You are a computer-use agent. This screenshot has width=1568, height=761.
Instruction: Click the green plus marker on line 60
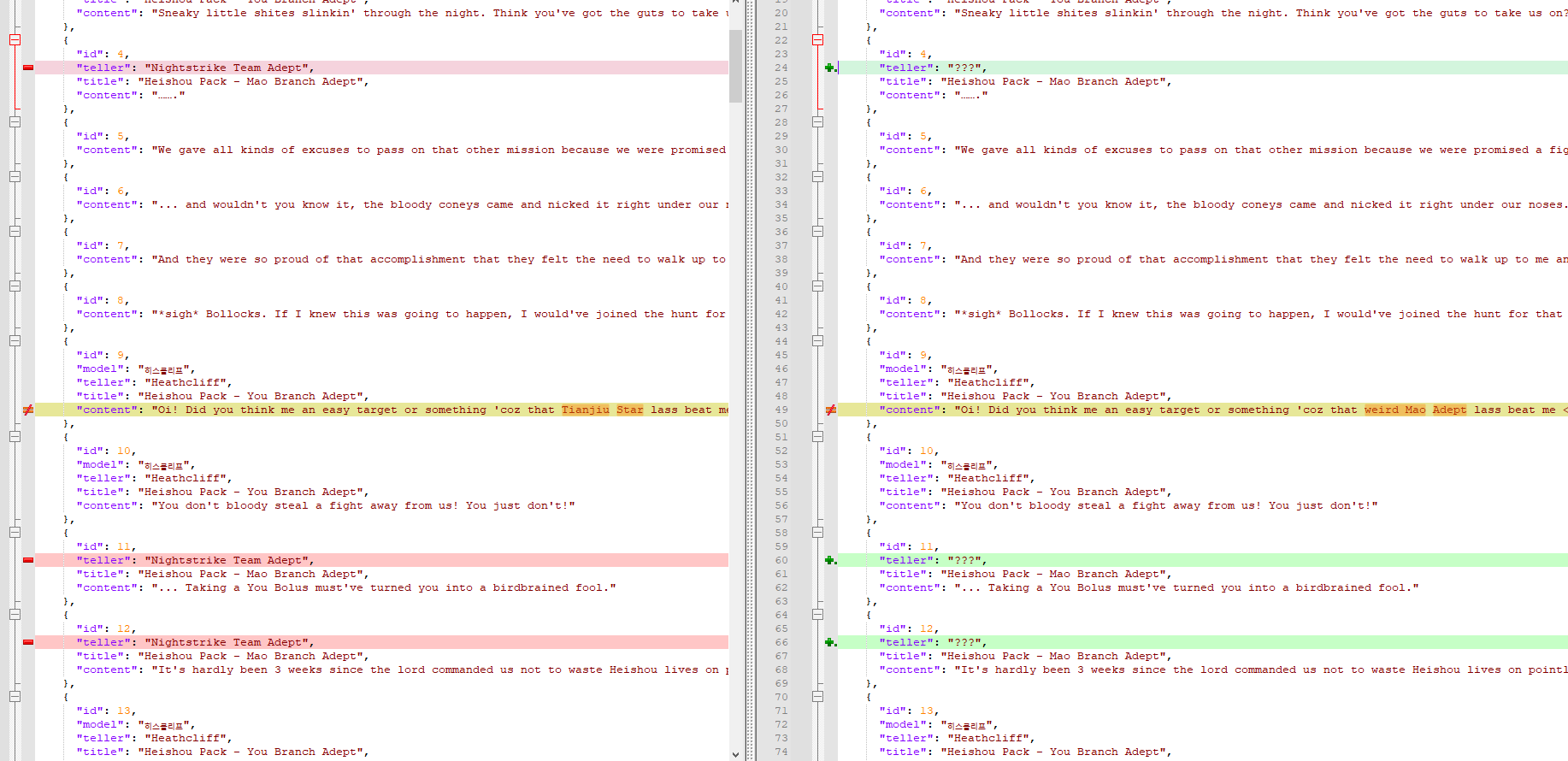[x=830, y=560]
